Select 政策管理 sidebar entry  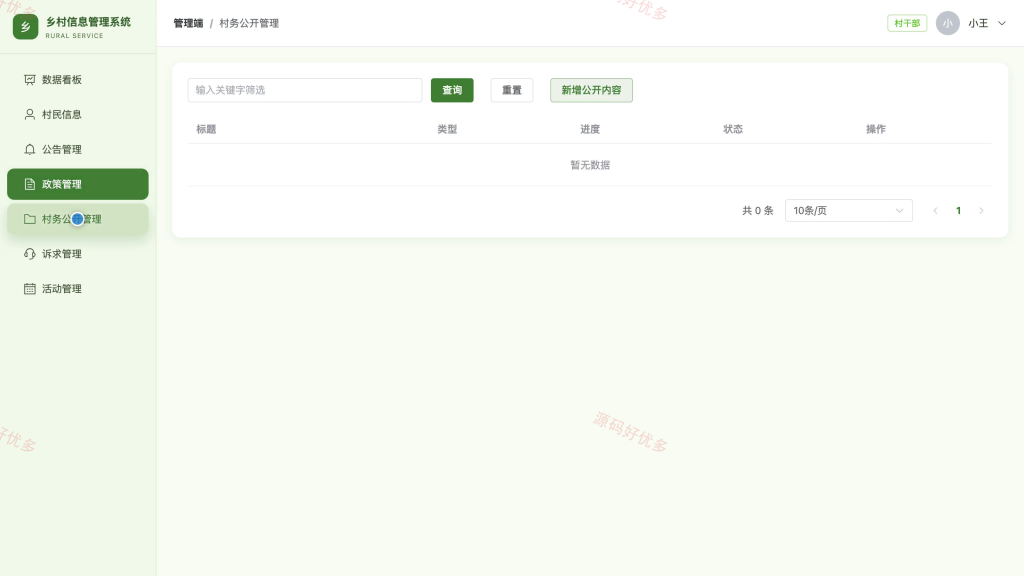78,184
